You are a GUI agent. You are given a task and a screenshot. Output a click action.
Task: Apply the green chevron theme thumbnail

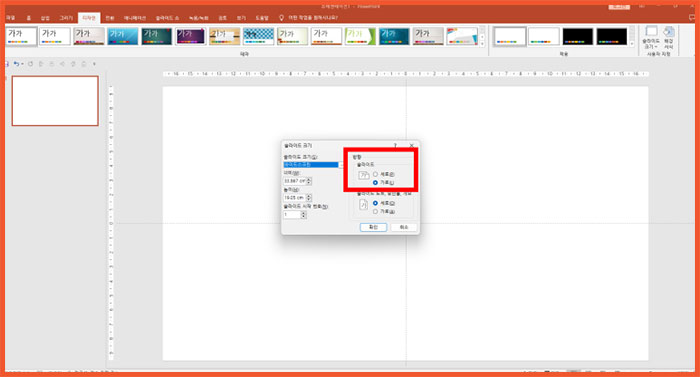(x=360, y=36)
